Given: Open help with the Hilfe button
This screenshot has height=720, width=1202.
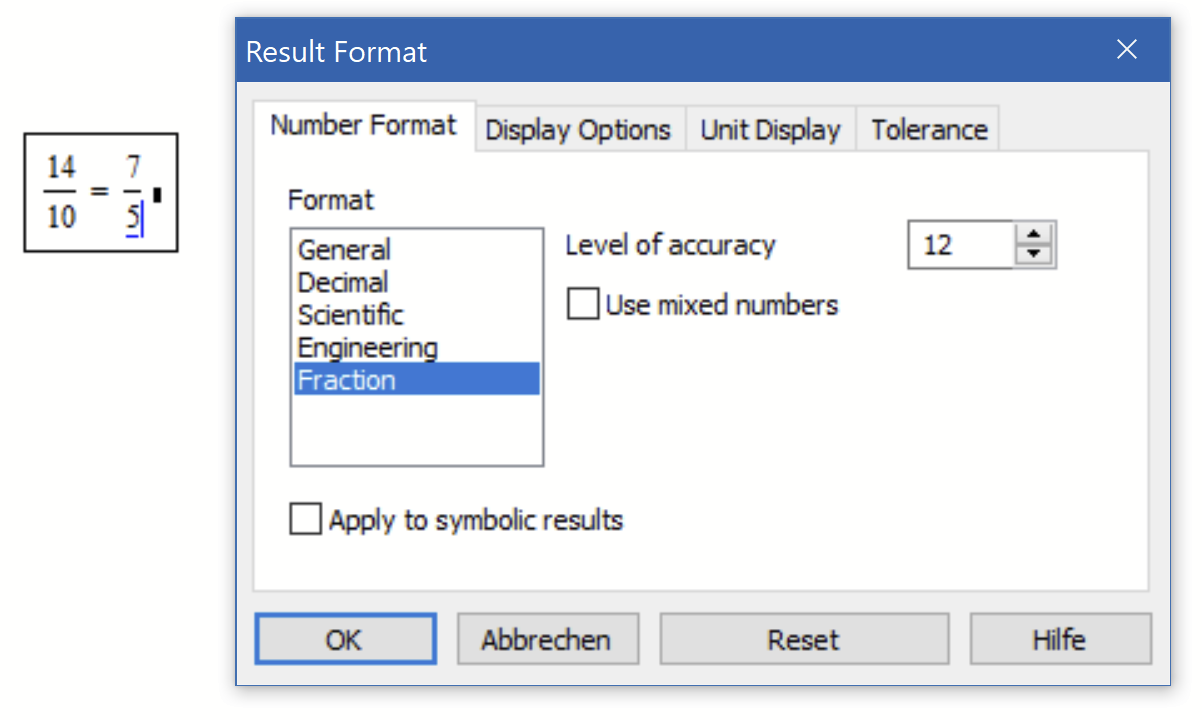Looking at the screenshot, I should click(x=1060, y=638).
